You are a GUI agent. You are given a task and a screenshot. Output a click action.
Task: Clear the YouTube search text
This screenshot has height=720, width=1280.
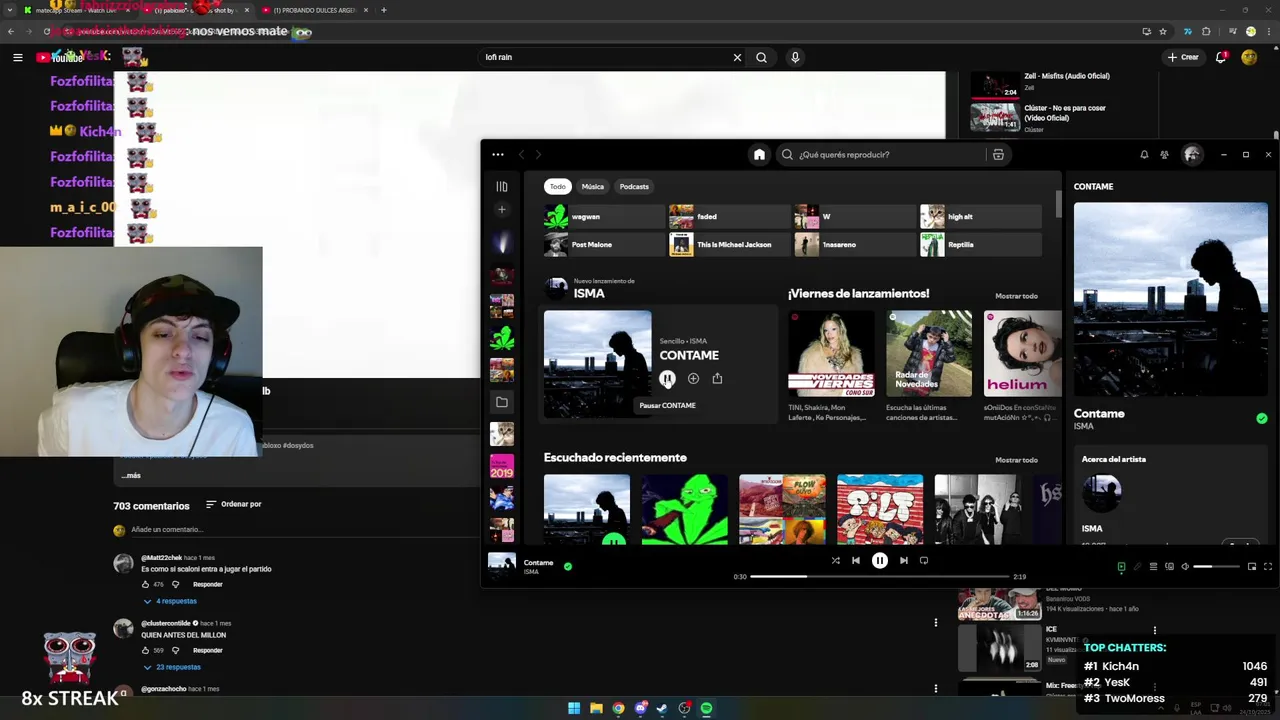point(737,57)
